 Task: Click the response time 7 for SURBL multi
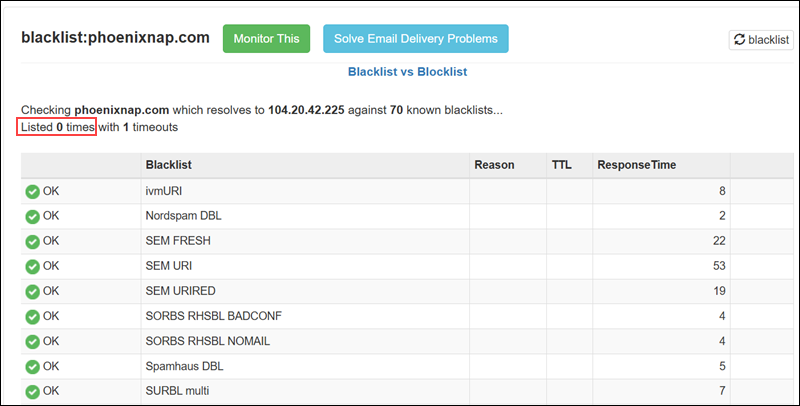point(722,391)
